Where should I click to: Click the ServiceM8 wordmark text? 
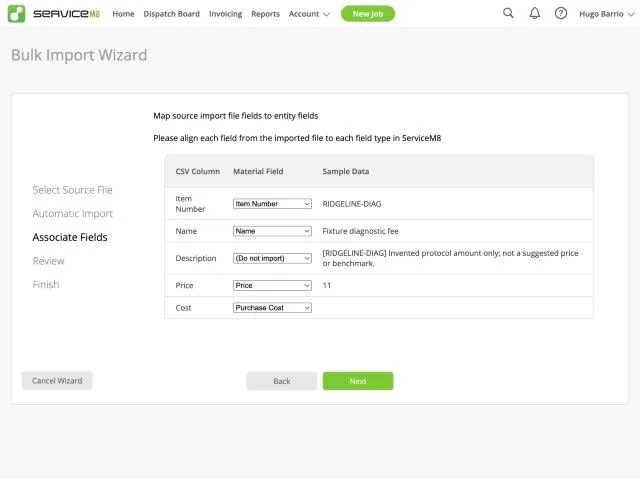pos(66,14)
